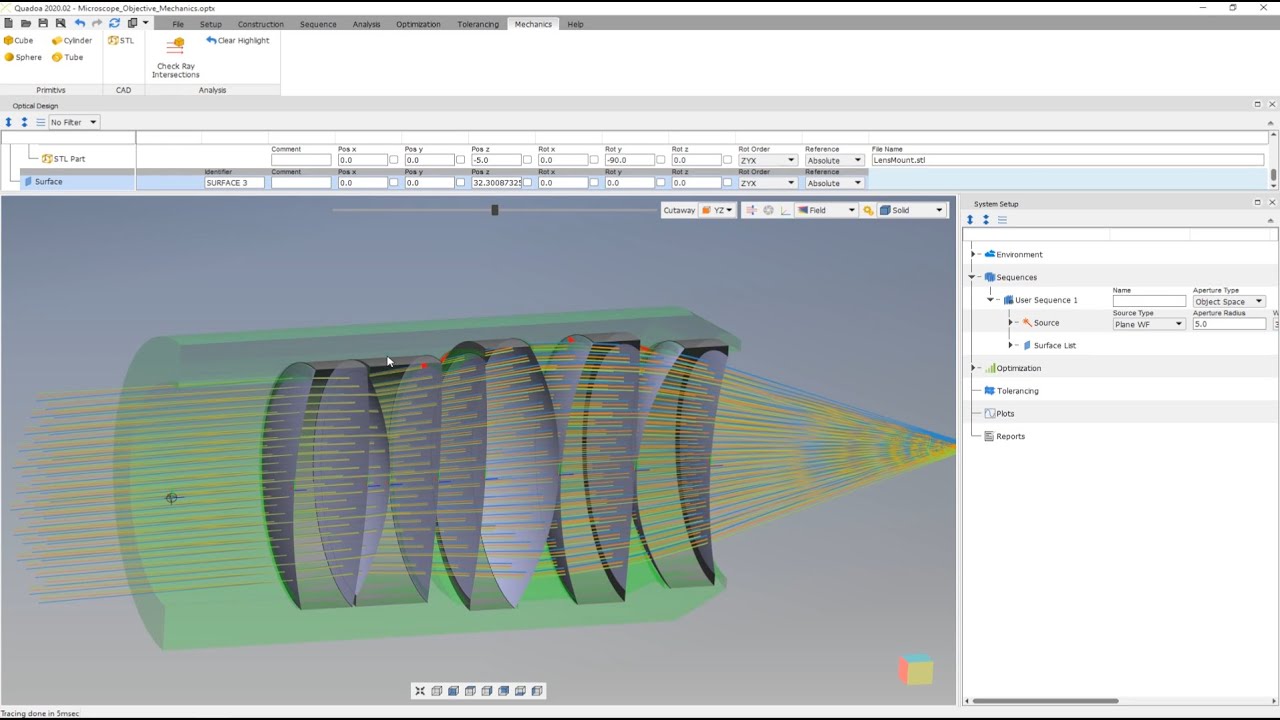Switch to the Optimization tab

point(418,24)
